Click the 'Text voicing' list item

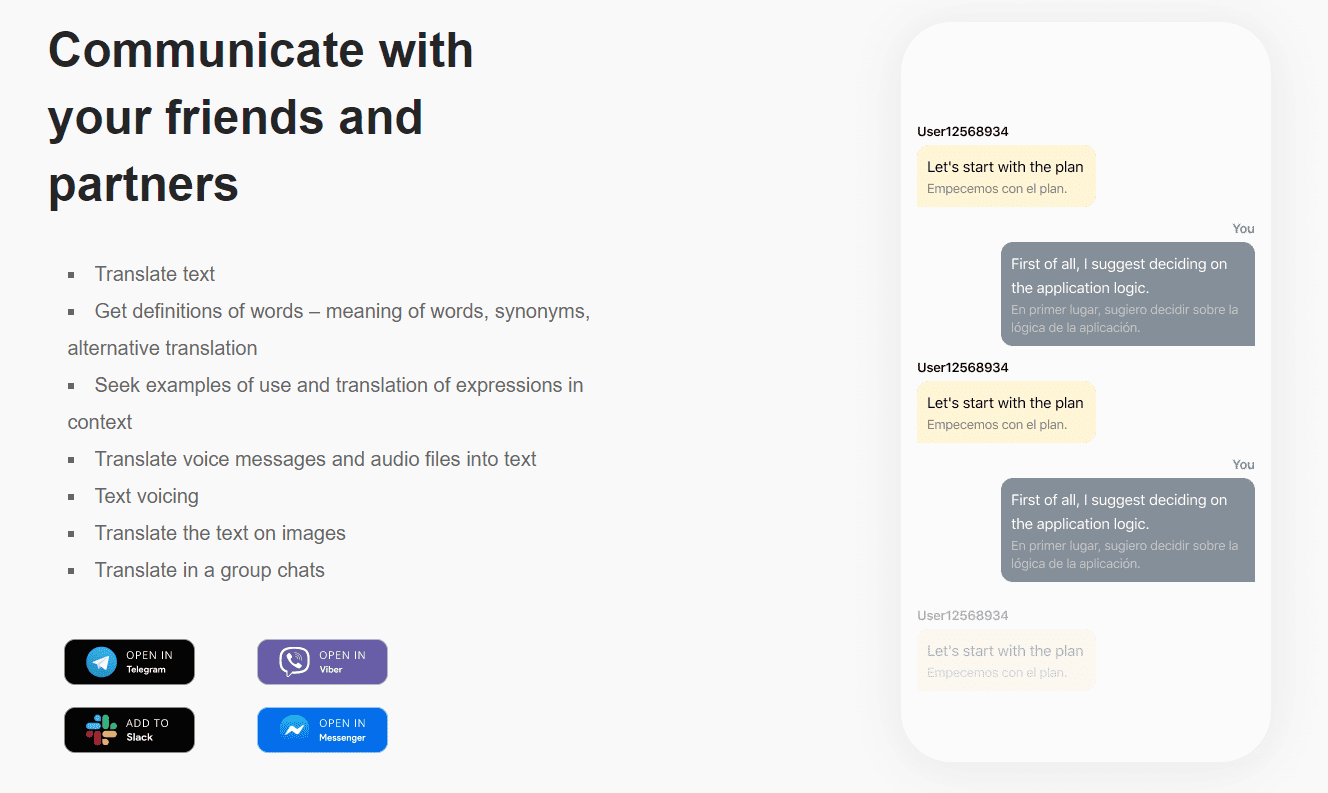[146, 496]
